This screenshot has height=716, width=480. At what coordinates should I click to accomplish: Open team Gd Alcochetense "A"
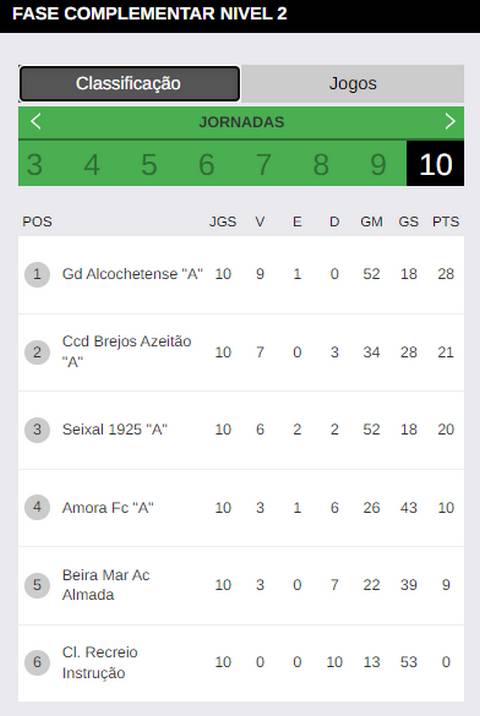[x=132, y=274]
